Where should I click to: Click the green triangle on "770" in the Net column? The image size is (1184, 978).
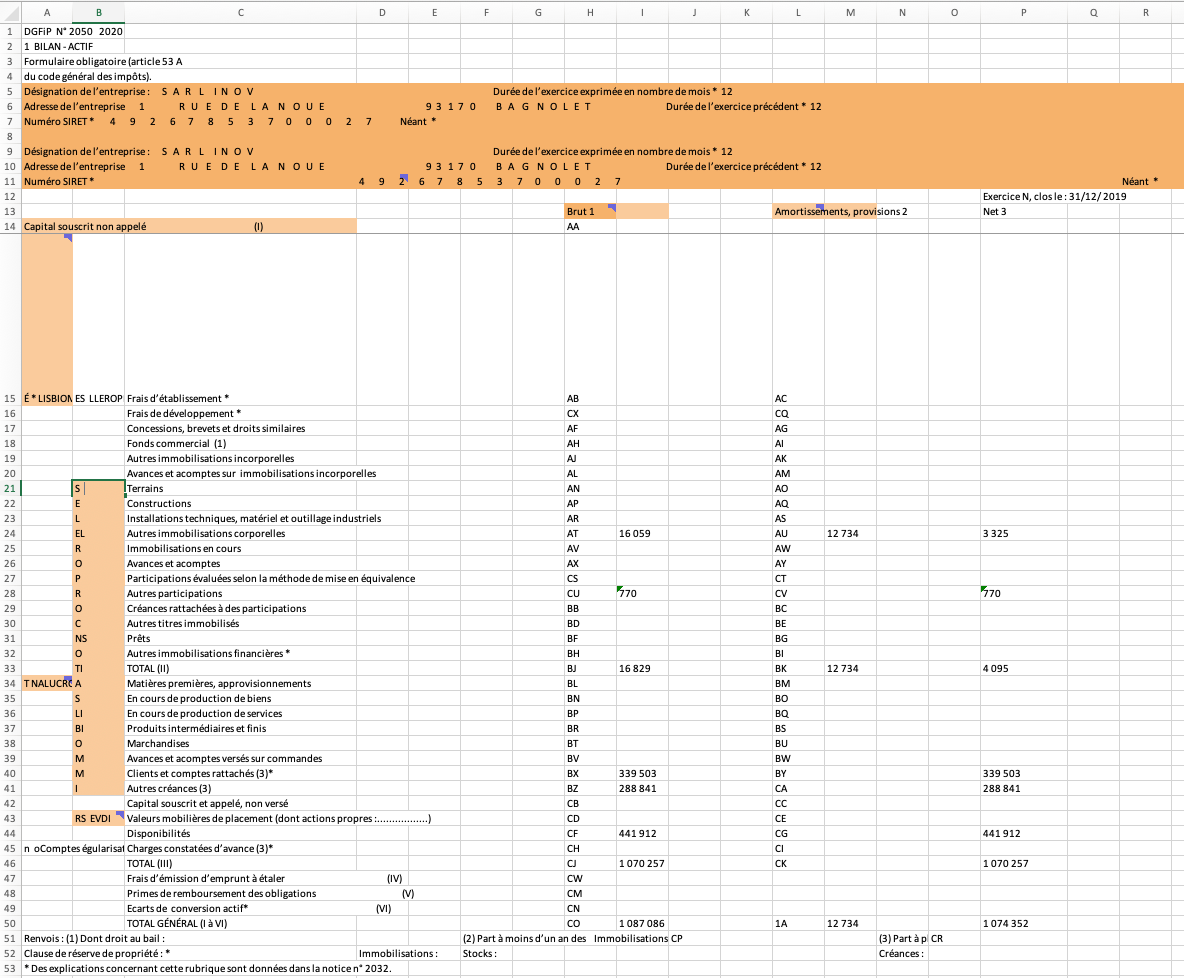(x=985, y=588)
